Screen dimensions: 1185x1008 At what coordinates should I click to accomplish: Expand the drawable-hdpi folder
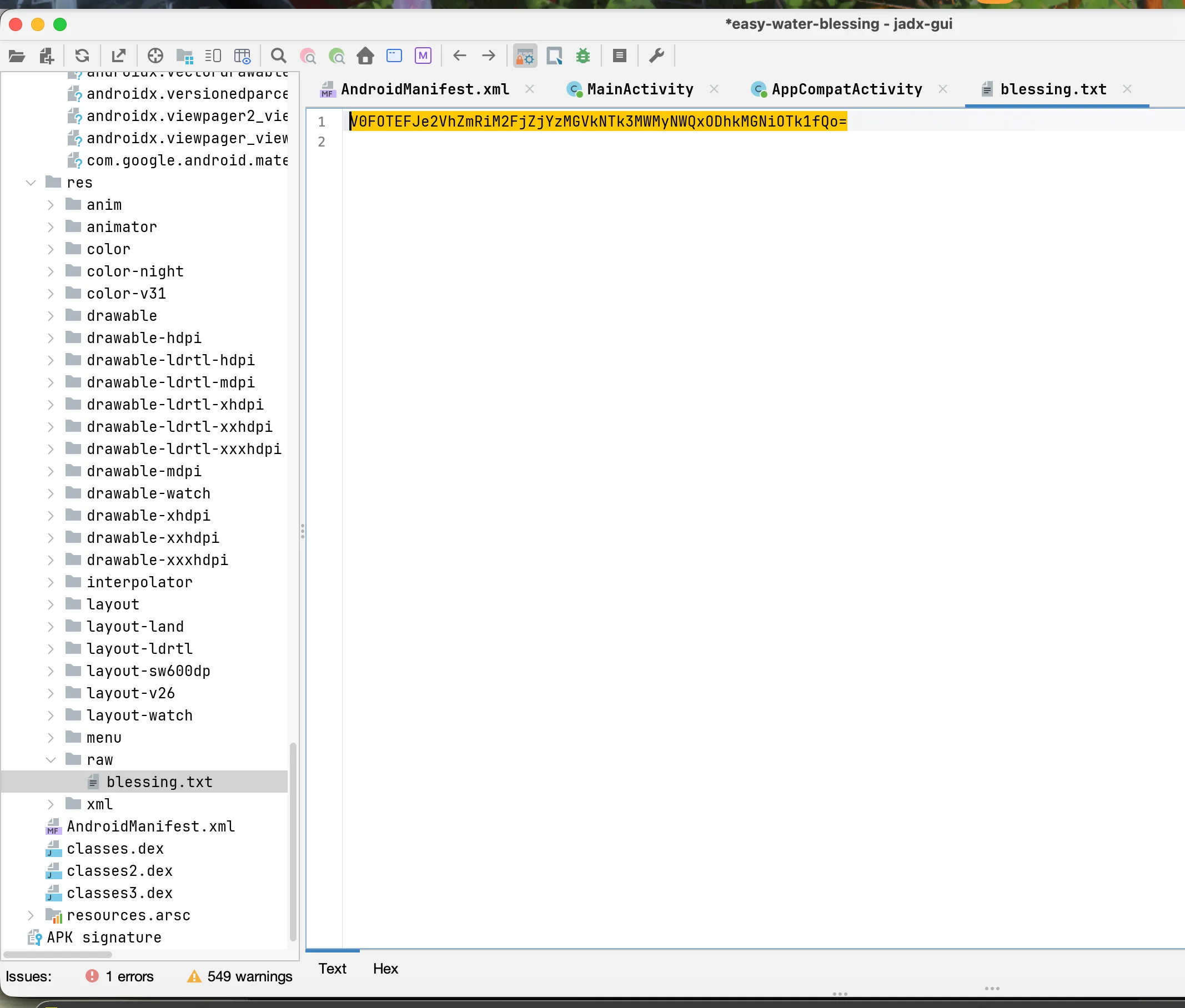coord(51,337)
